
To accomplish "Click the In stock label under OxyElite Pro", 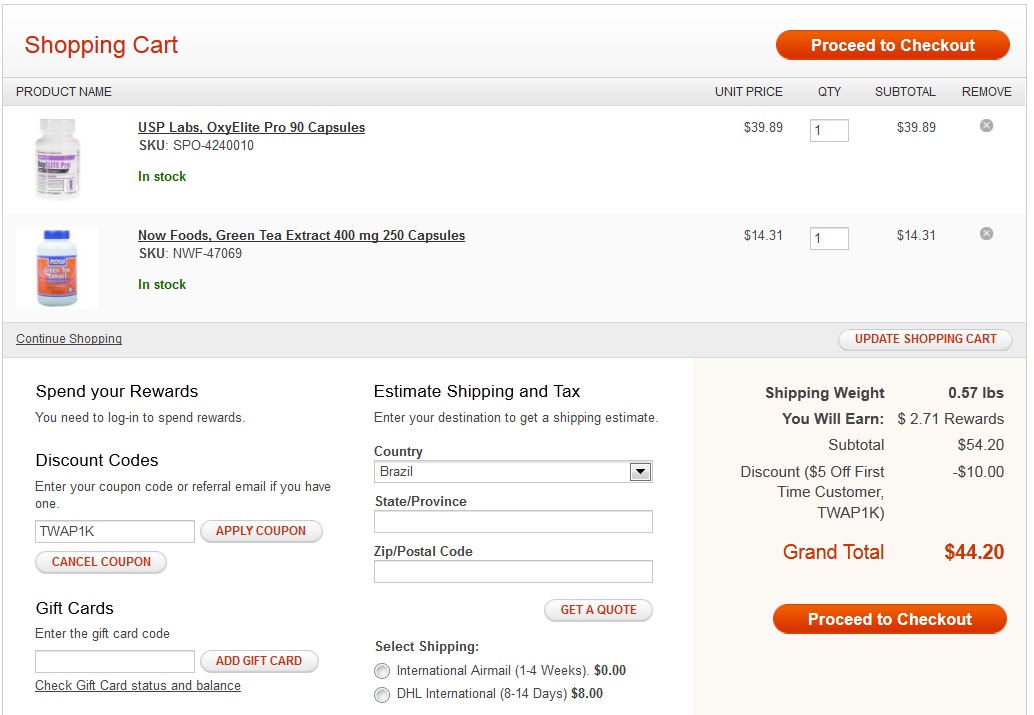I will point(162,177).
